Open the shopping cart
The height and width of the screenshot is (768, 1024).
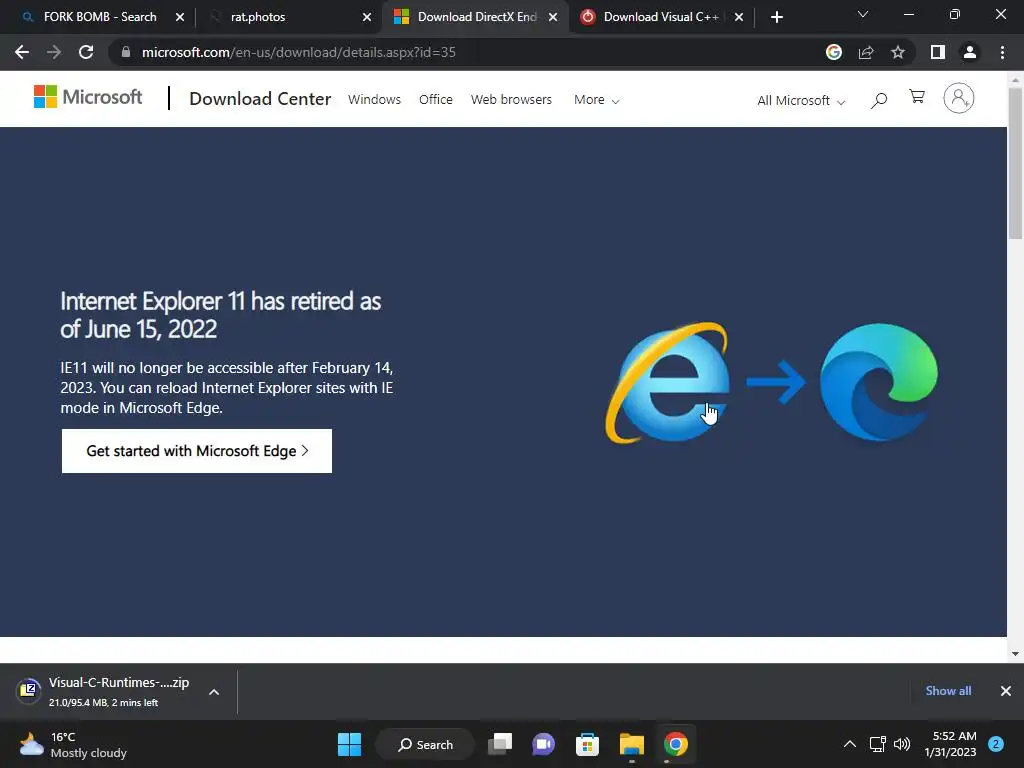coord(917,97)
